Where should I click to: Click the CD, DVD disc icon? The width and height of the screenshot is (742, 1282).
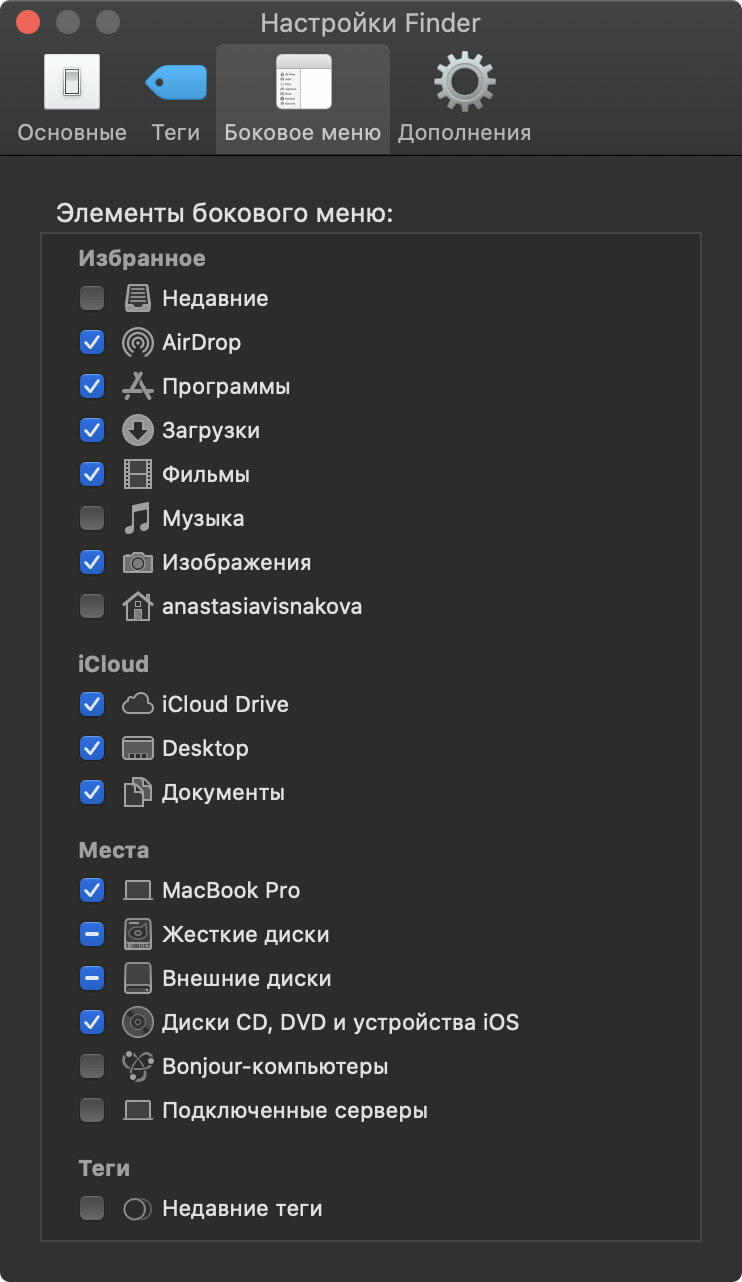(138, 1023)
